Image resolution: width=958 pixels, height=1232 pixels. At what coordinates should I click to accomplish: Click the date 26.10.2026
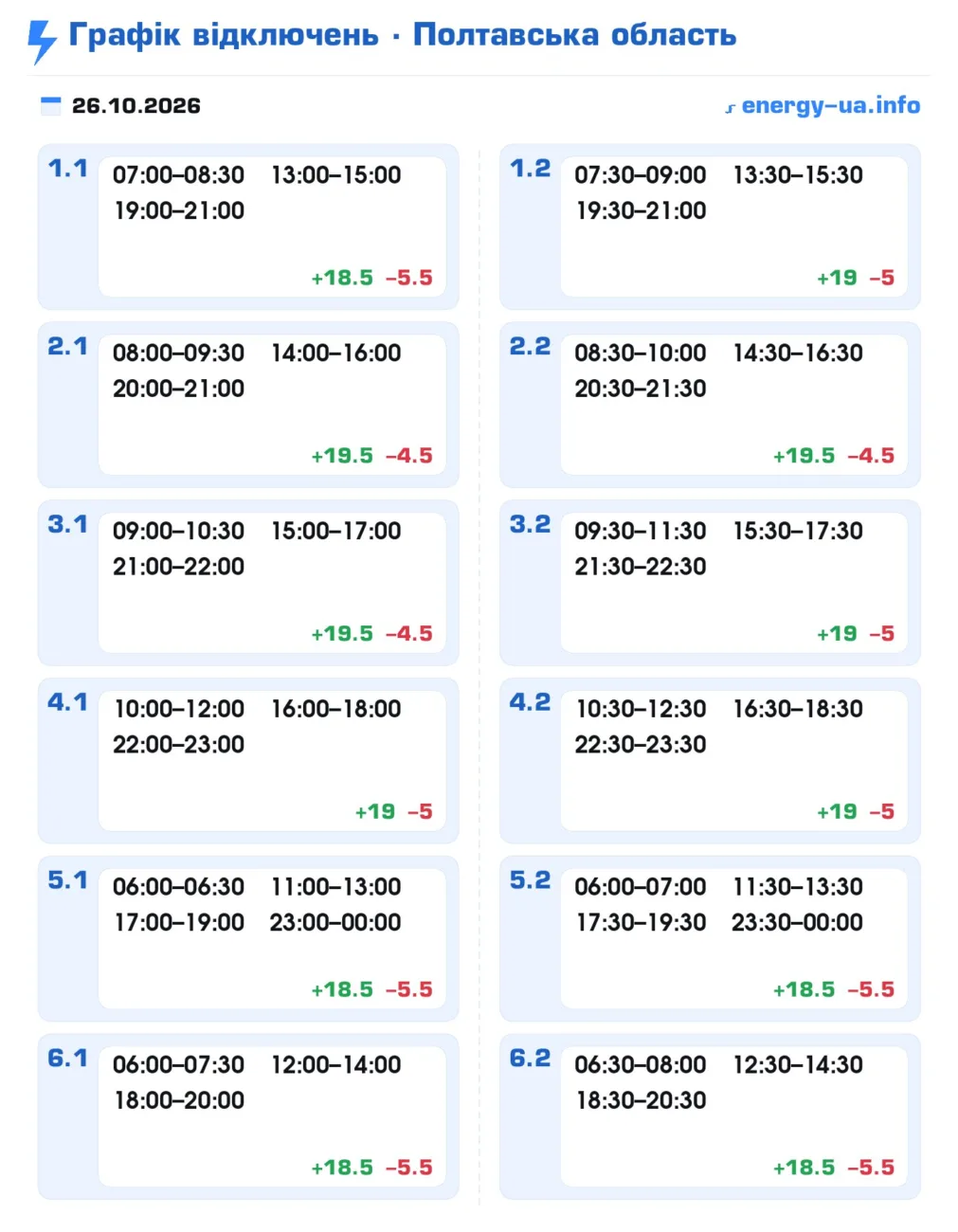[136, 106]
